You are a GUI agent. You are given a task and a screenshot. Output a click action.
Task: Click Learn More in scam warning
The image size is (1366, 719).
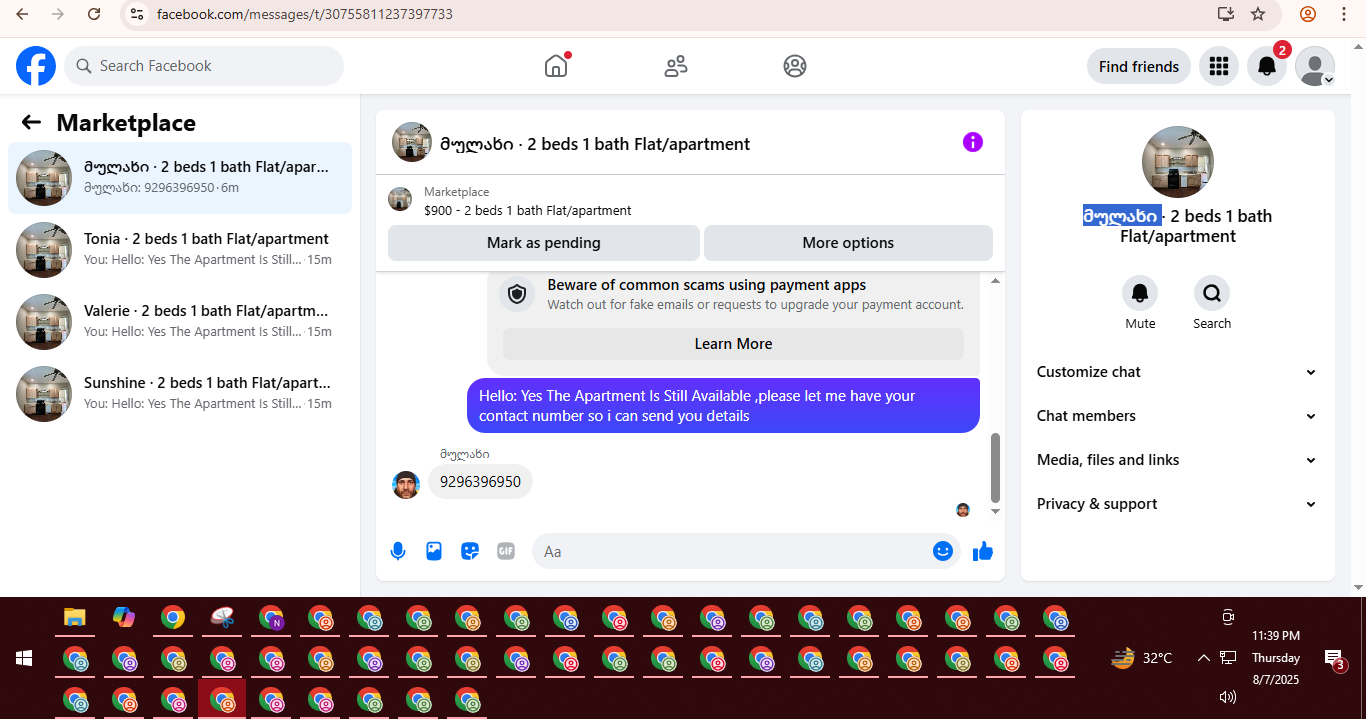(x=733, y=344)
